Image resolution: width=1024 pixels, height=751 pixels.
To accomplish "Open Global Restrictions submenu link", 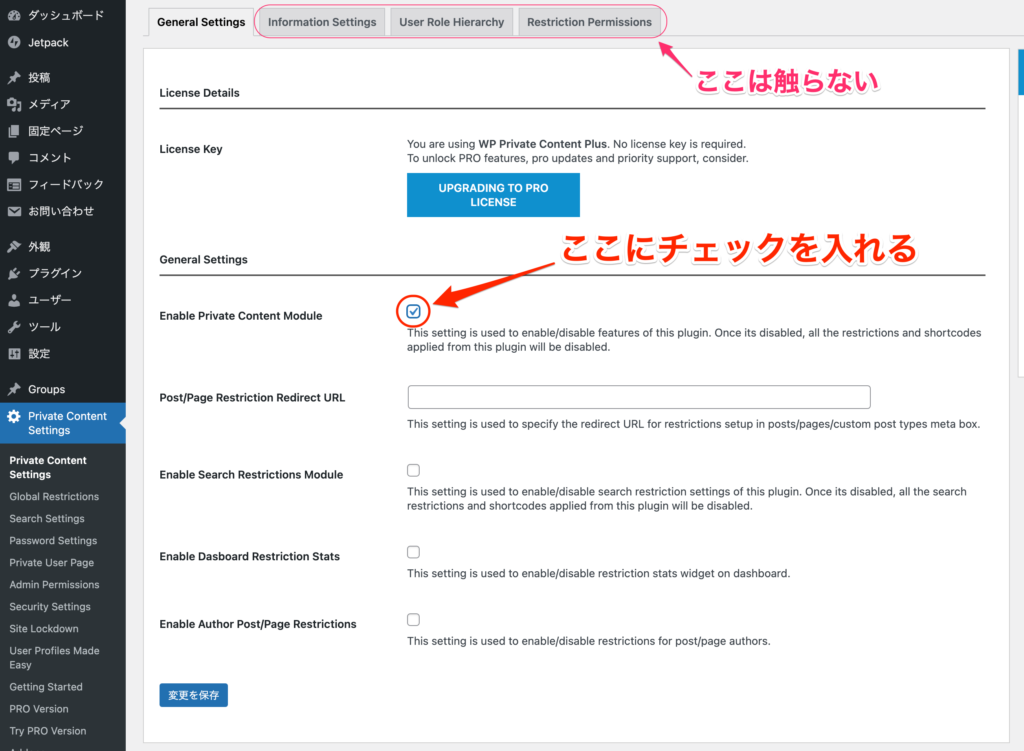I will point(54,496).
